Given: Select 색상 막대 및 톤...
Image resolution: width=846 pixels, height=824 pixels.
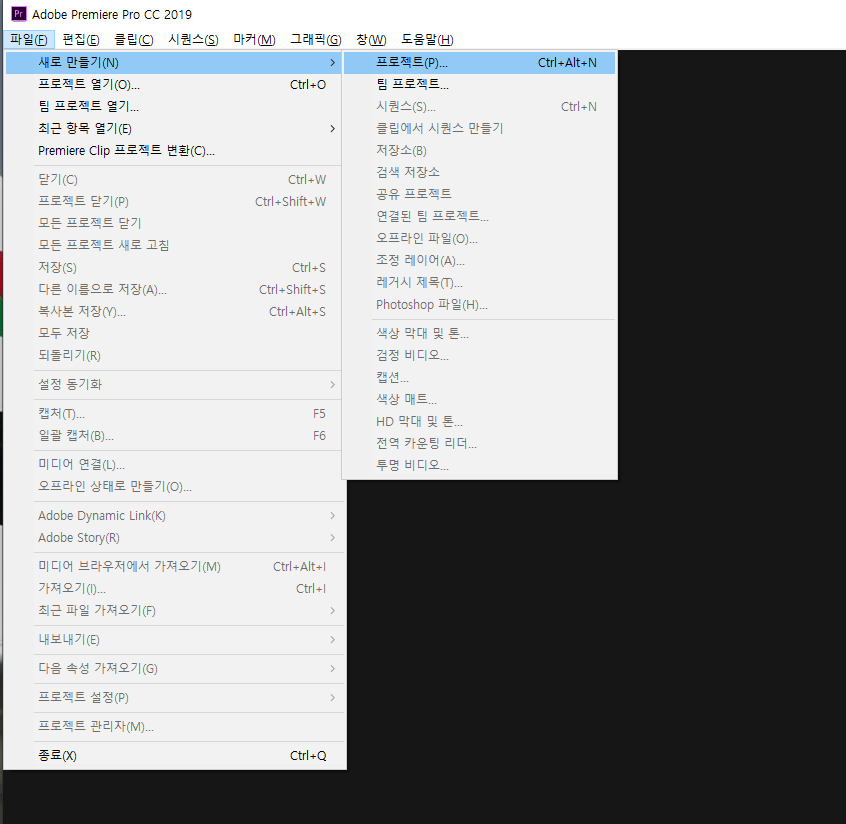Looking at the screenshot, I should [480, 333].
